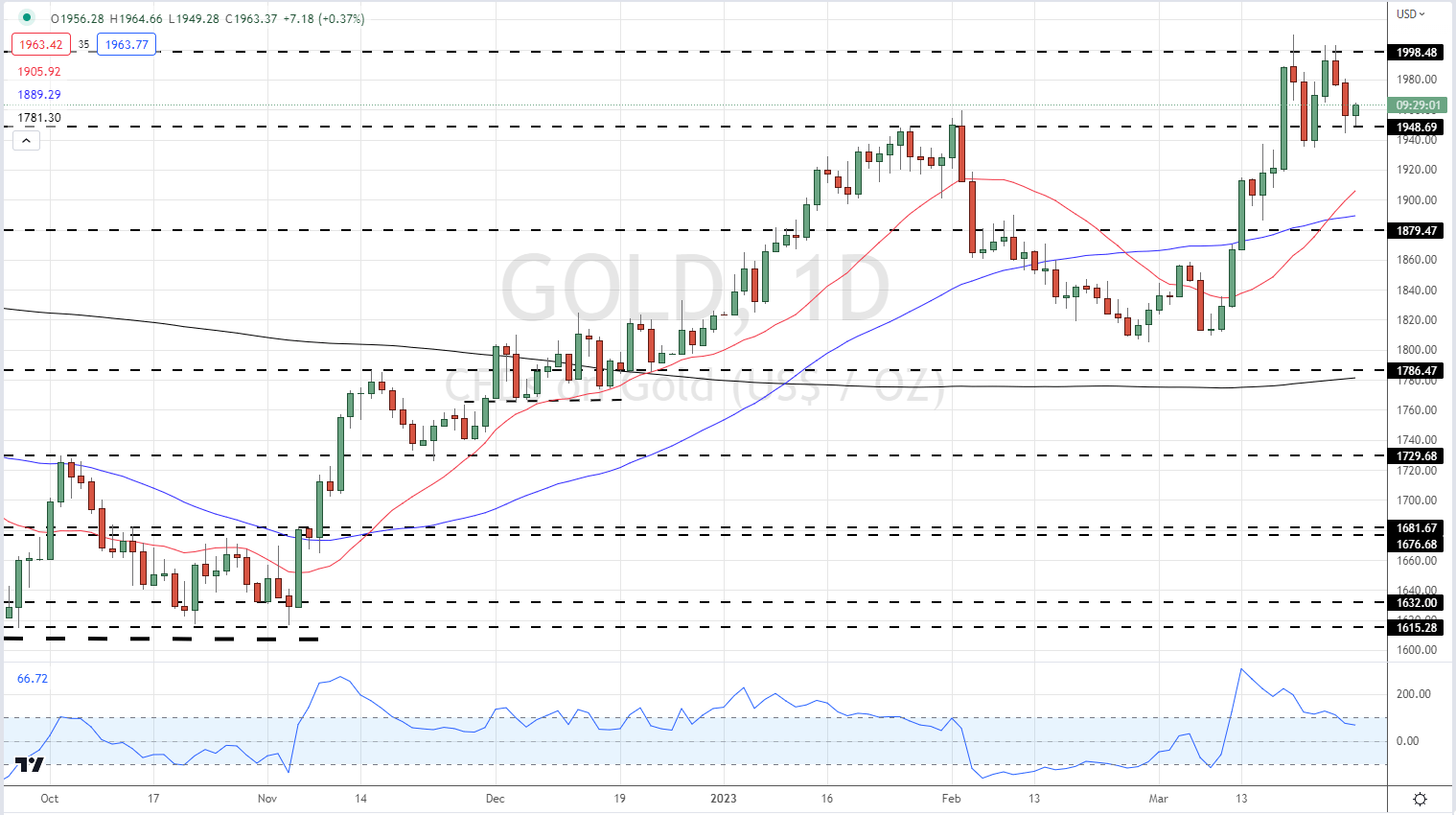Screen dimensions: 1456x815
Task: Click the Nov label on time axis
Action: pos(267,798)
